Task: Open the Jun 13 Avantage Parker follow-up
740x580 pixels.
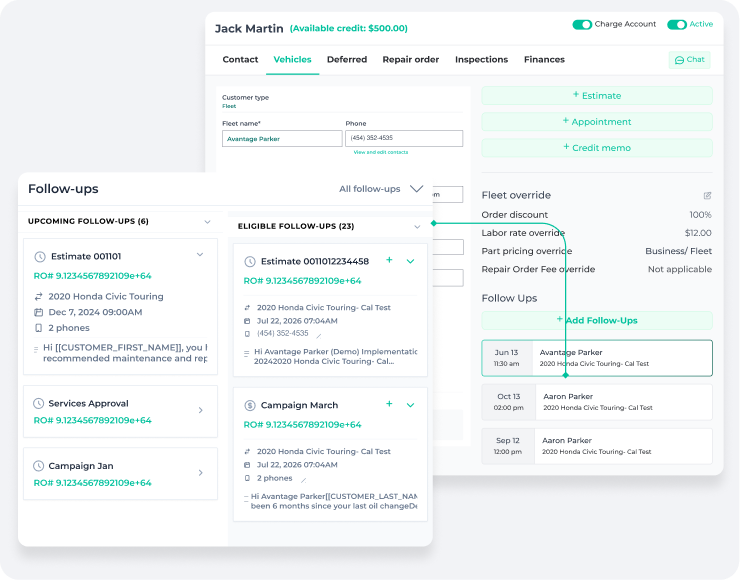Action: [597, 358]
